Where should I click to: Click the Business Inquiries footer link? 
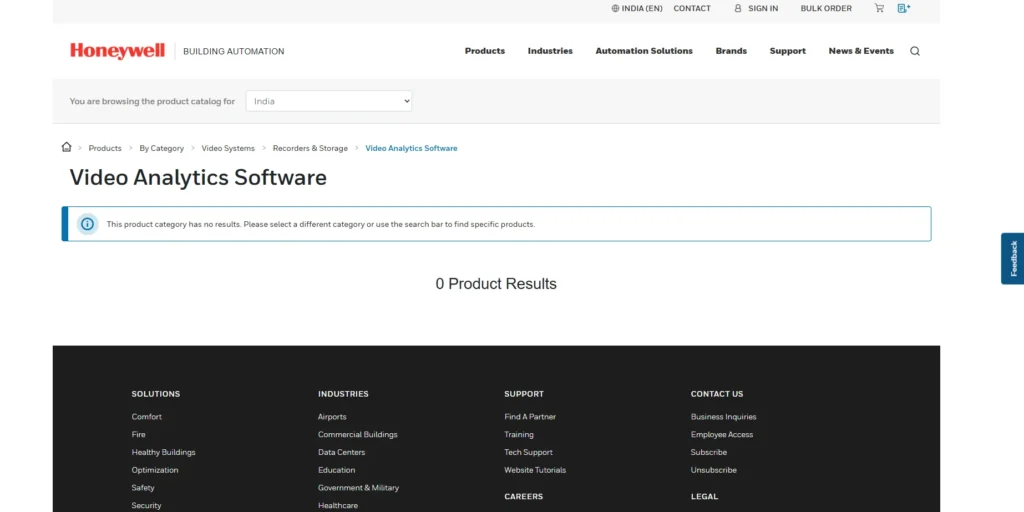pyautogui.click(x=723, y=417)
